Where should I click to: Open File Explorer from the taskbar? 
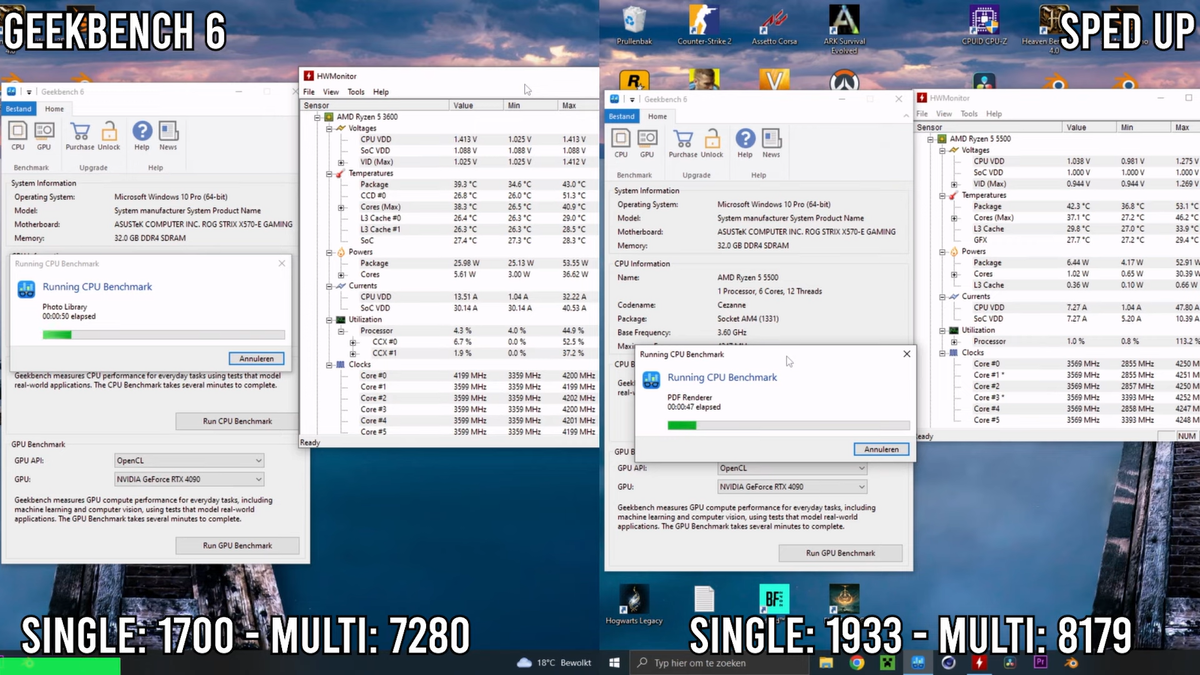click(x=826, y=662)
